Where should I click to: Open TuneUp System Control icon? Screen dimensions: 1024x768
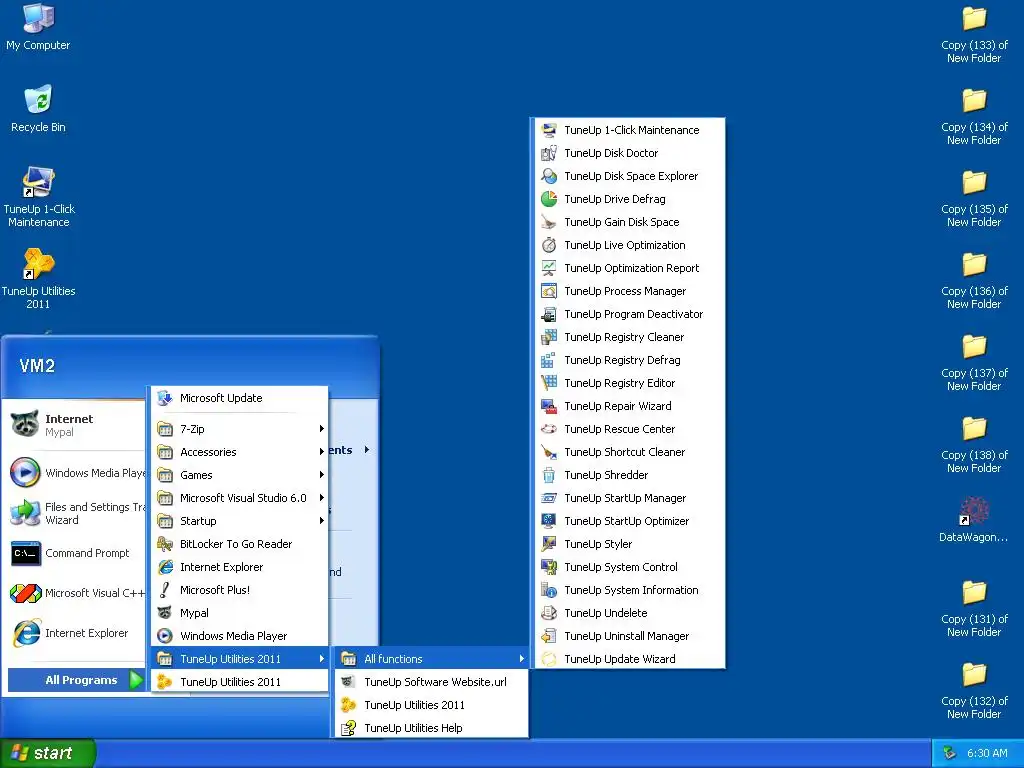pyautogui.click(x=549, y=567)
